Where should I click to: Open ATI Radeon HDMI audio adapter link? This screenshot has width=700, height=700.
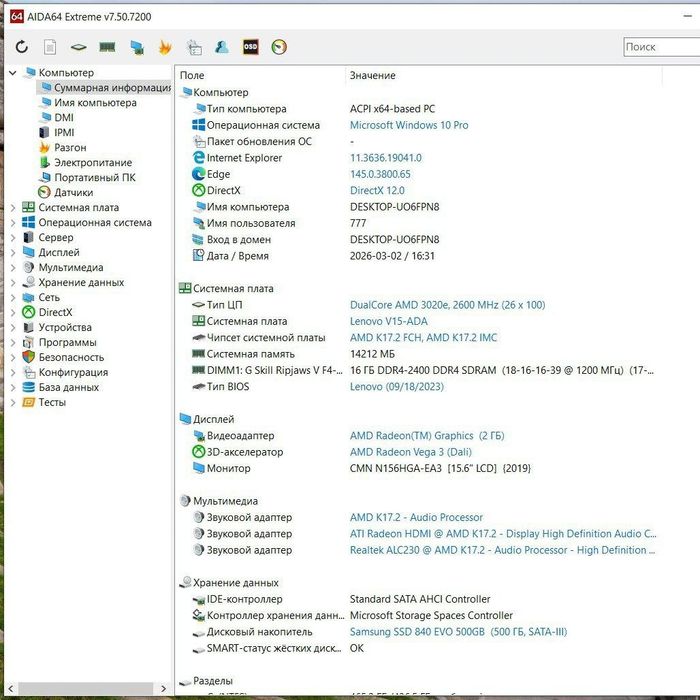point(503,533)
